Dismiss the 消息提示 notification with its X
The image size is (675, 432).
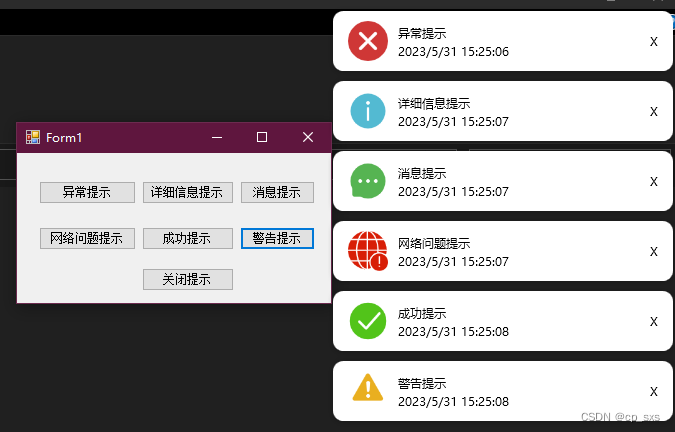[653, 182]
